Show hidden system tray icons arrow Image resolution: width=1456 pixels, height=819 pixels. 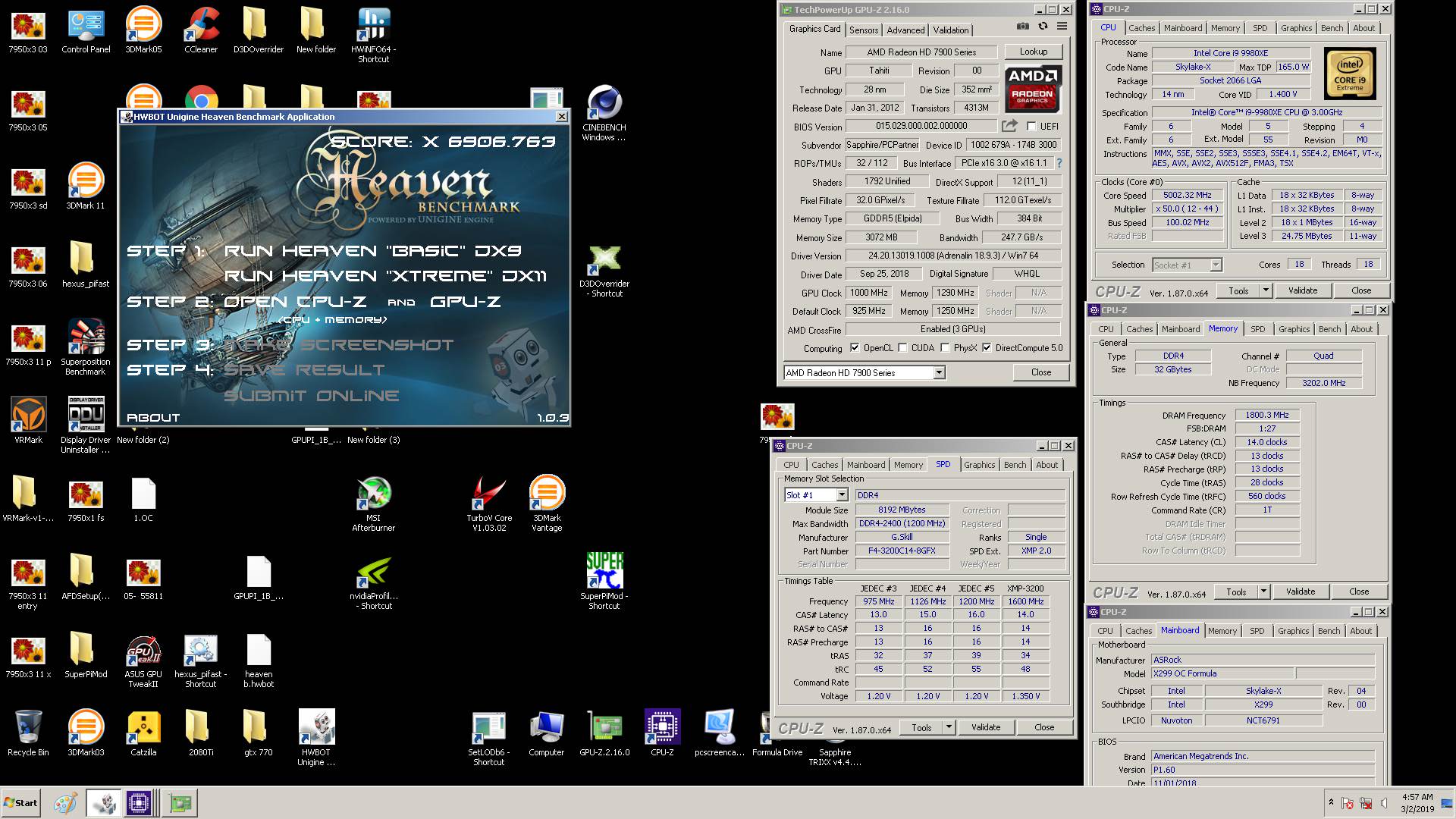pyautogui.click(x=1331, y=802)
